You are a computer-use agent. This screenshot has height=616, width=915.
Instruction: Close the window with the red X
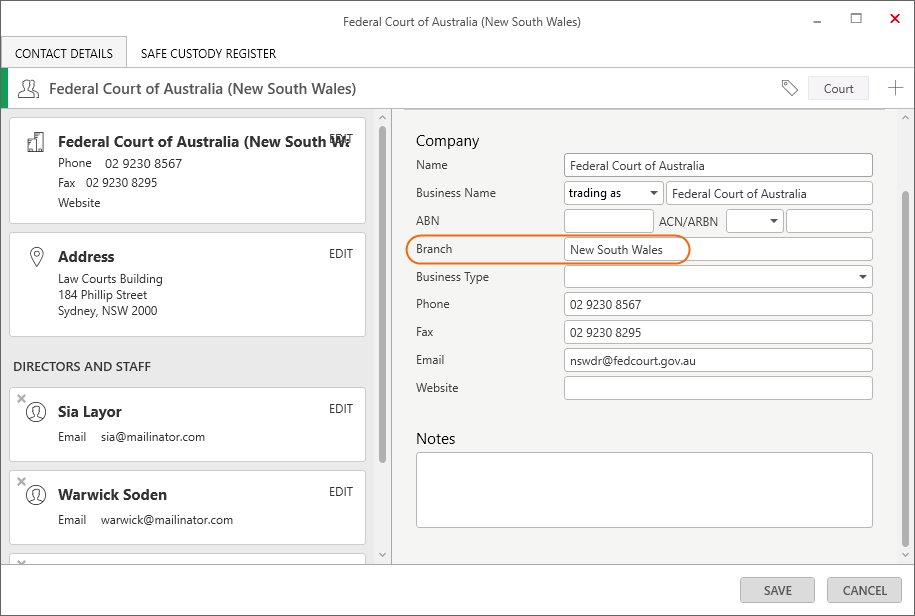(x=895, y=19)
